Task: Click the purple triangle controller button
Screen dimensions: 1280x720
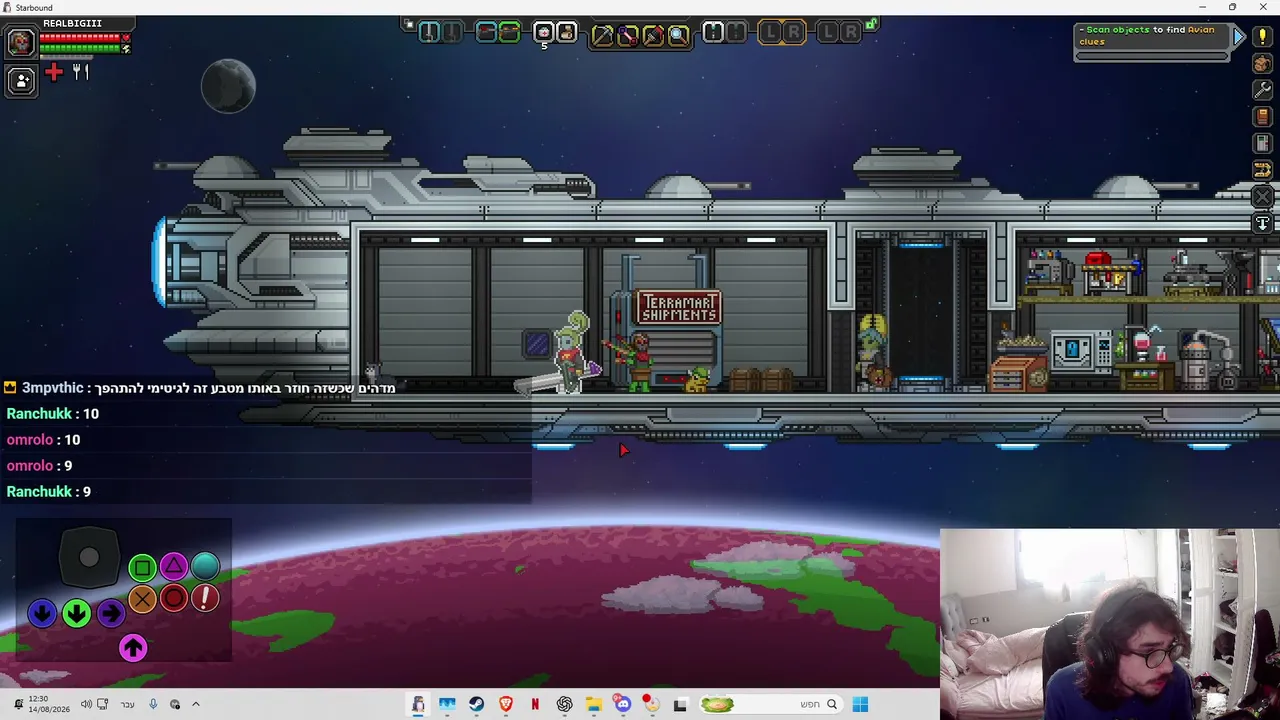Action: pyautogui.click(x=174, y=567)
